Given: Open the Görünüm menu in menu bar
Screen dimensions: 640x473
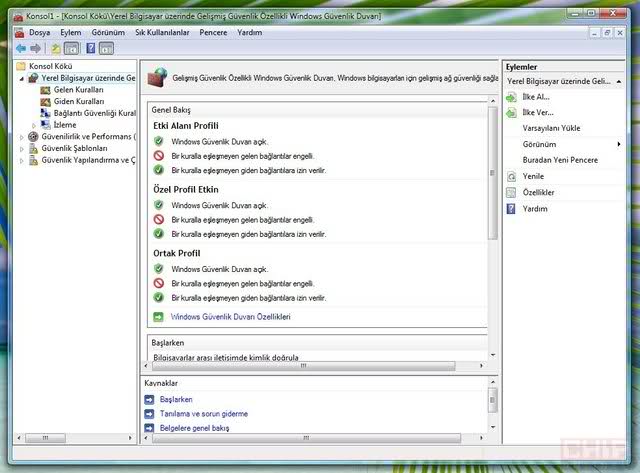Looking at the screenshot, I should [108, 32].
